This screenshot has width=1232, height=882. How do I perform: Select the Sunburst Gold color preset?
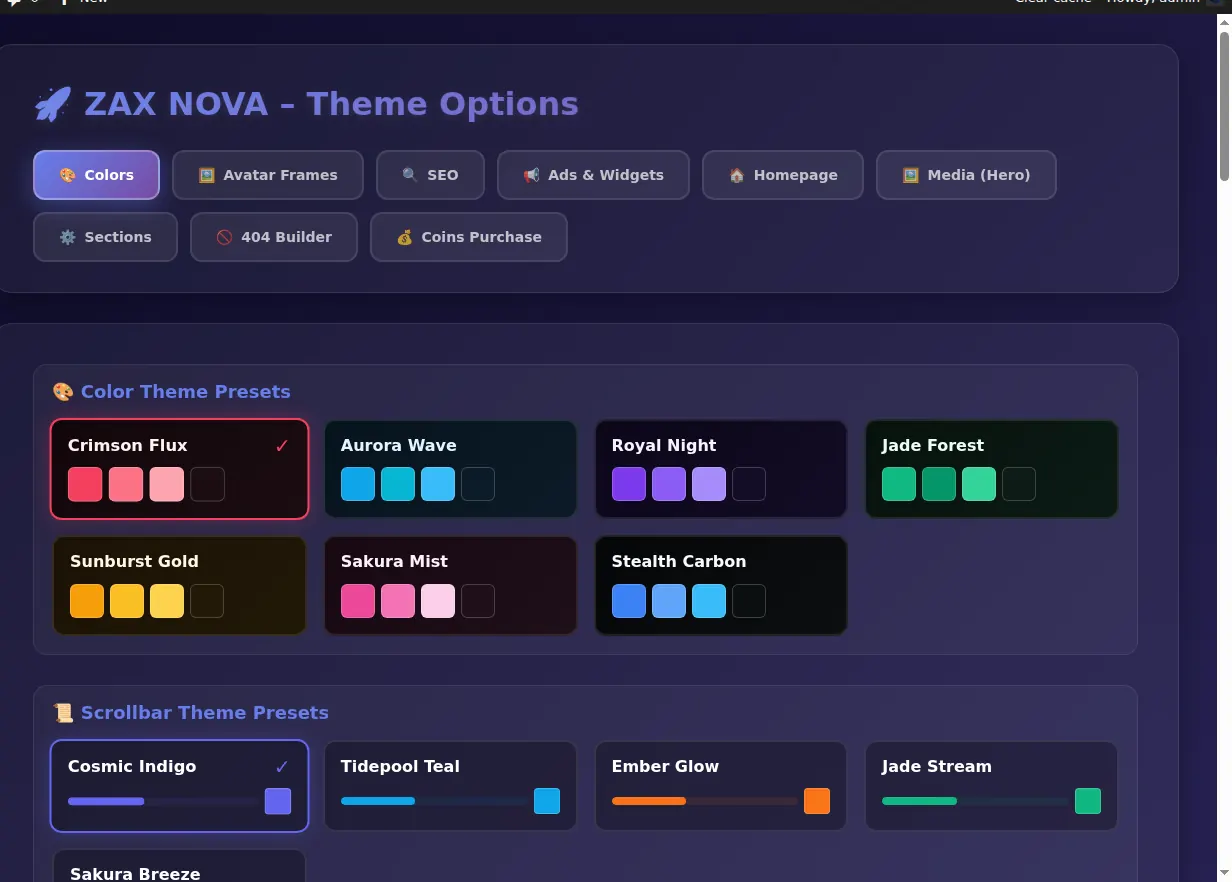(179, 585)
